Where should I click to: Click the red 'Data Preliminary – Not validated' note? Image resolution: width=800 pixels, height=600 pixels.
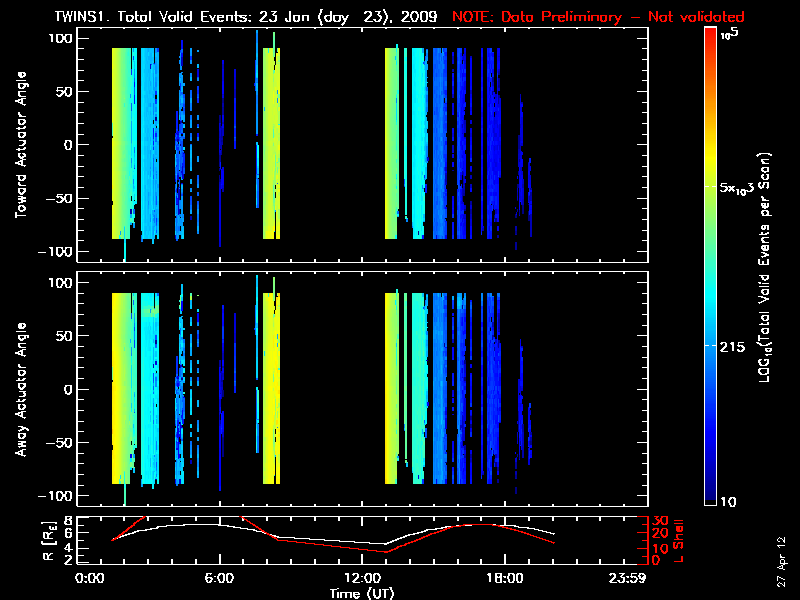[598, 17]
